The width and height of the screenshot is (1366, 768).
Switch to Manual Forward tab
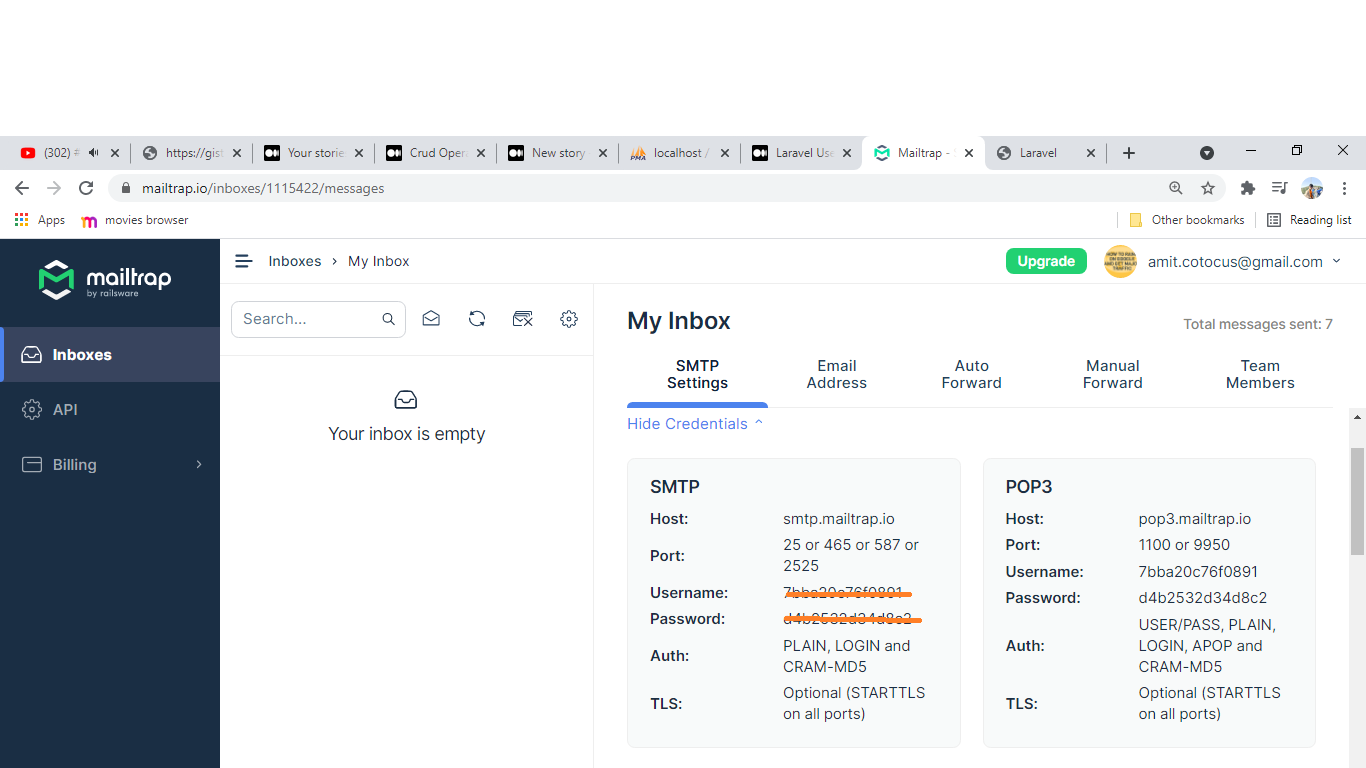1112,375
